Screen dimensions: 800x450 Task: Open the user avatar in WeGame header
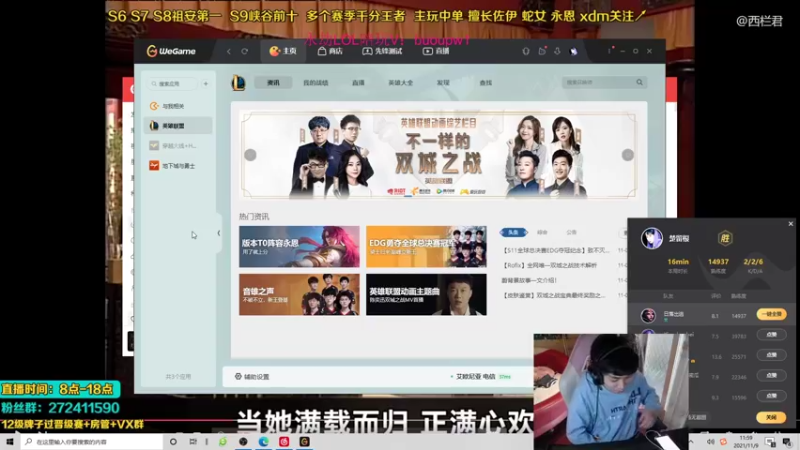(573, 51)
